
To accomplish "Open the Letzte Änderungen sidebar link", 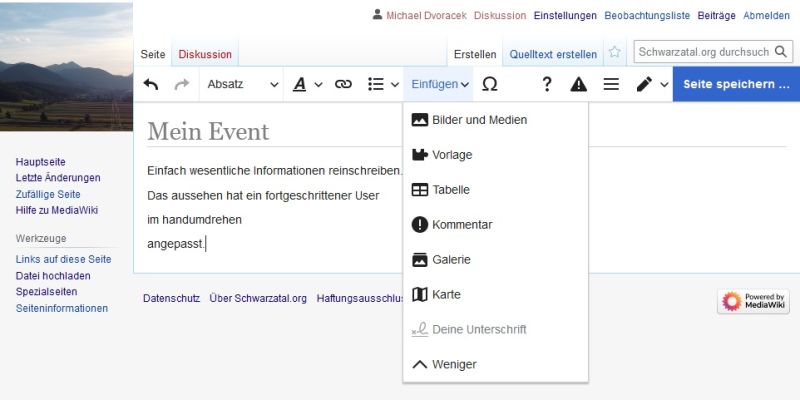I will point(58,178).
